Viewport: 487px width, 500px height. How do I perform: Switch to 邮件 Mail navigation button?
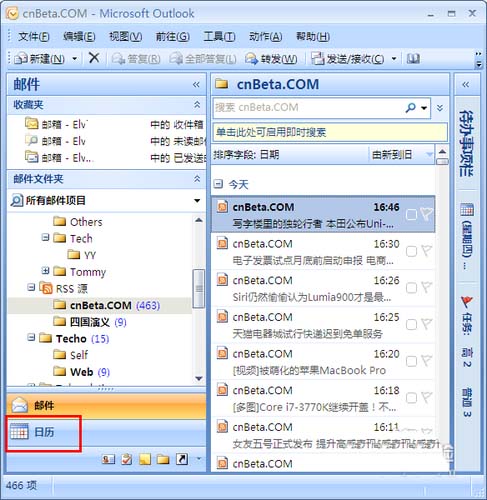click(107, 406)
